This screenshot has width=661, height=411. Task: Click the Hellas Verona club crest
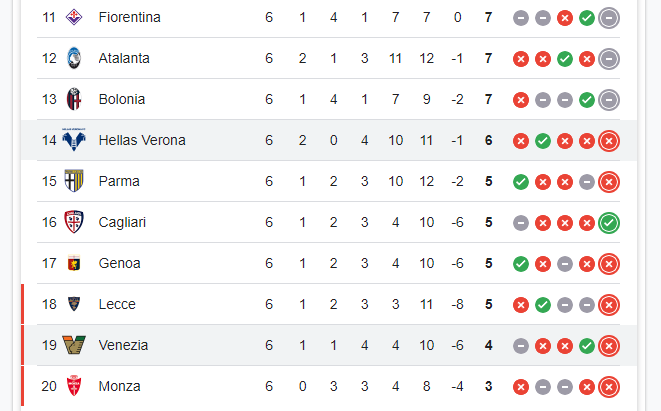74,140
